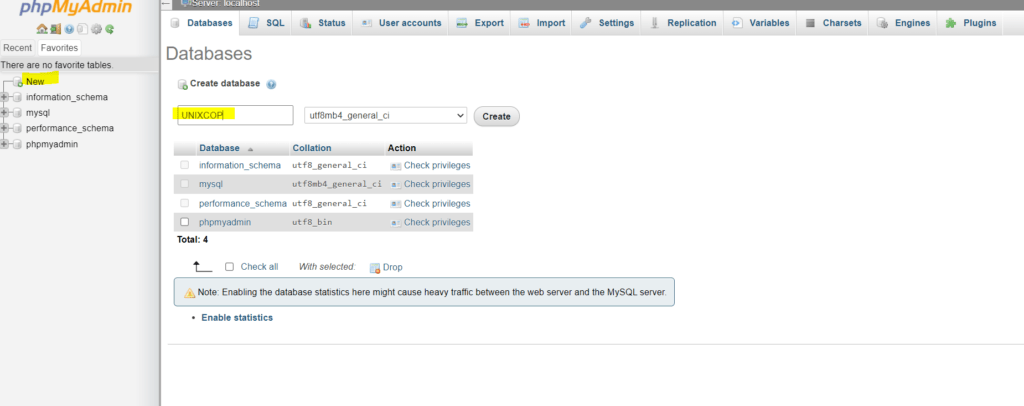
Task: Open information_schema from database table
Action: click(240, 166)
